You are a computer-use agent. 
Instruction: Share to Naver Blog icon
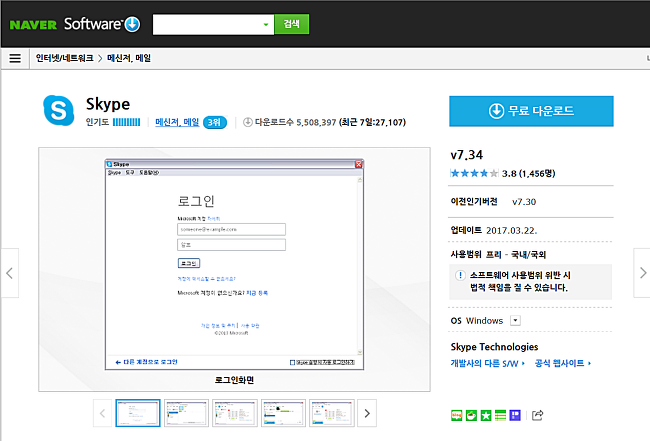pyautogui.click(x=456, y=415)
